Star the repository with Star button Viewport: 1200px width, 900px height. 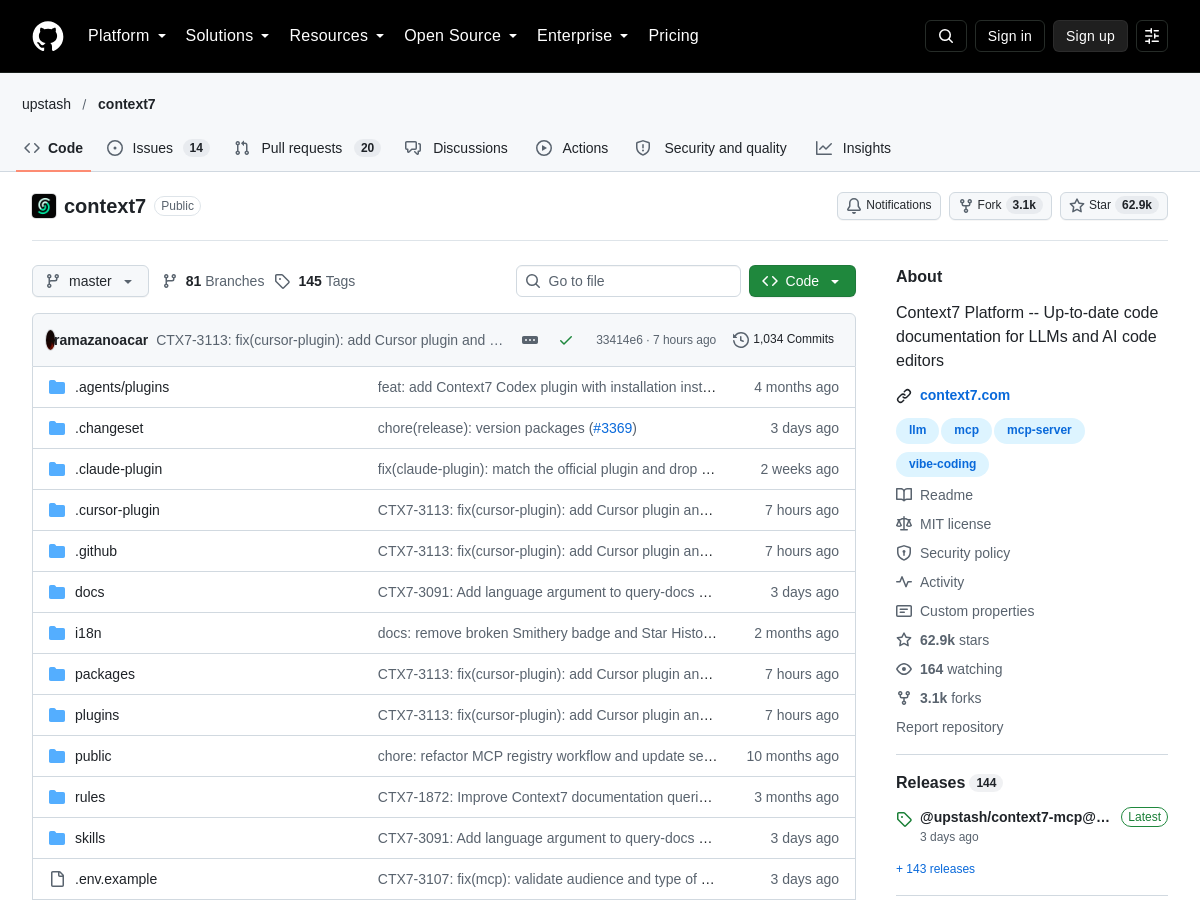1114,206
